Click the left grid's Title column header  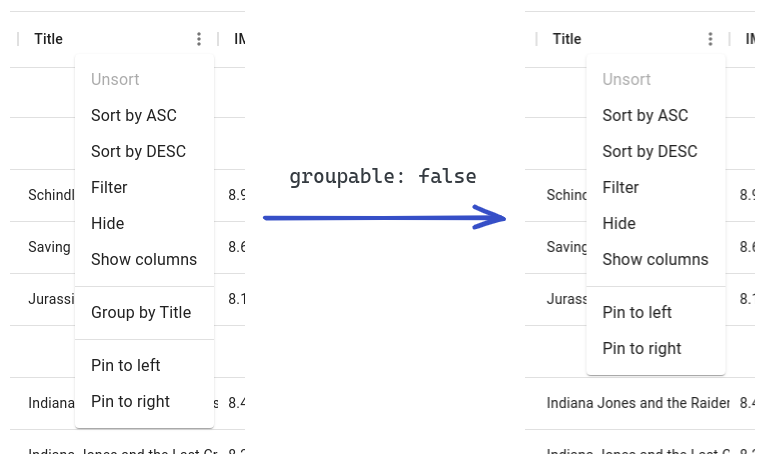(48, 39)
